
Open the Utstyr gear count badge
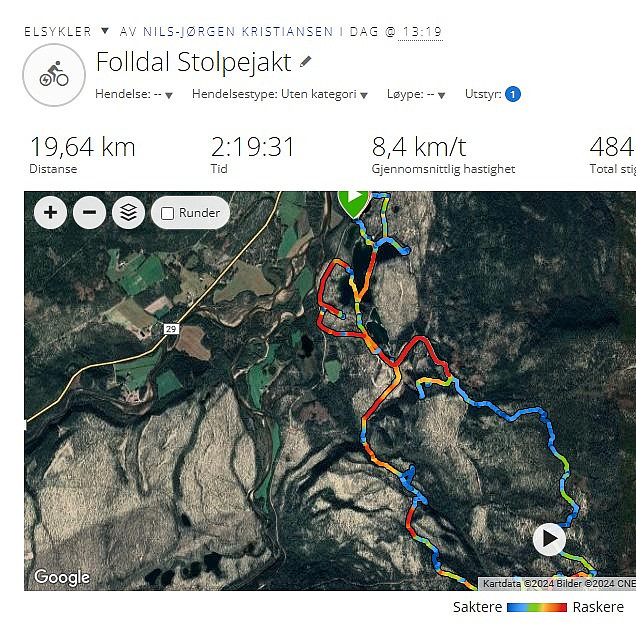pos(513,94)
